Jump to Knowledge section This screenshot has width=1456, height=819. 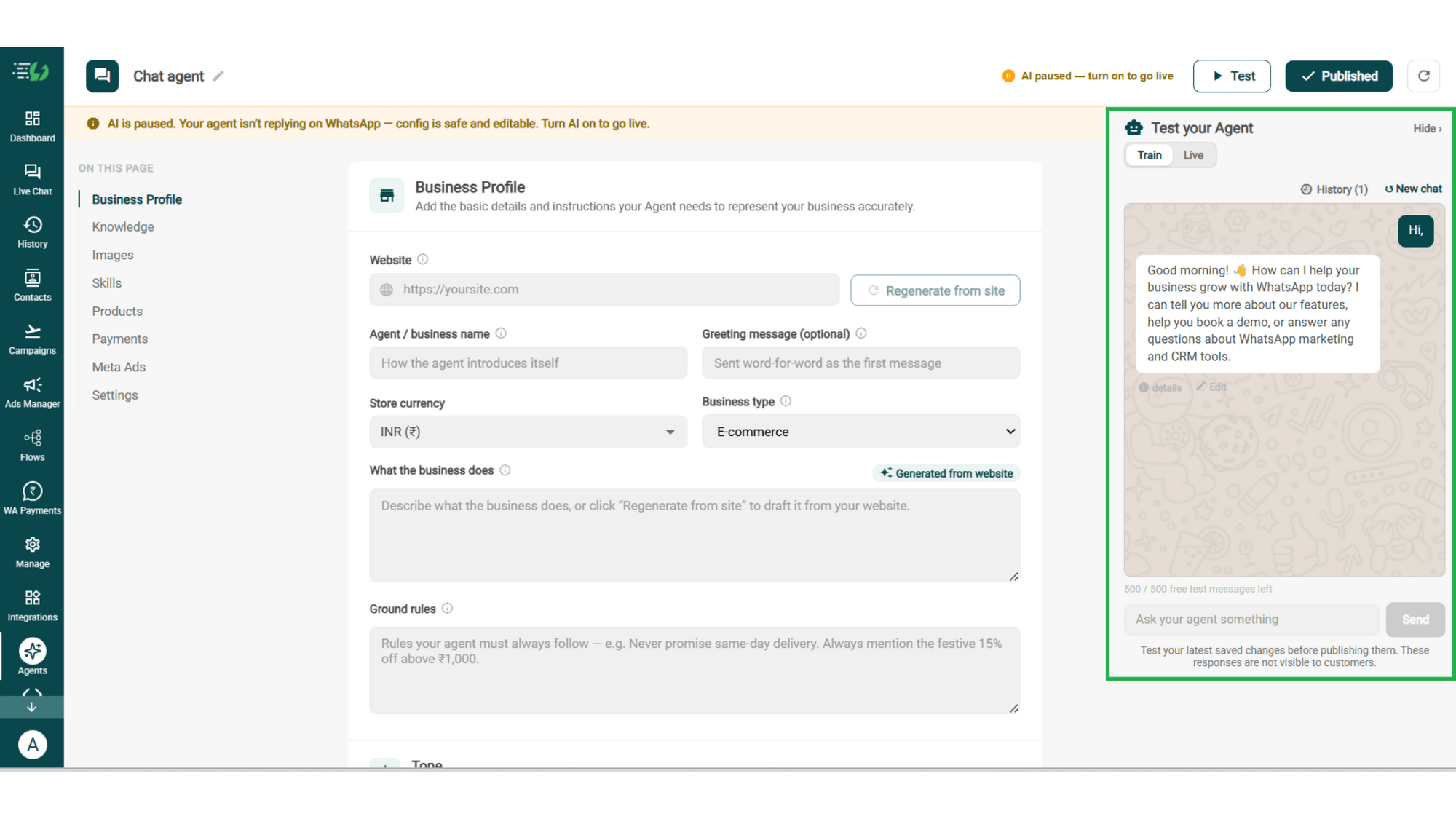click(123, 226)
